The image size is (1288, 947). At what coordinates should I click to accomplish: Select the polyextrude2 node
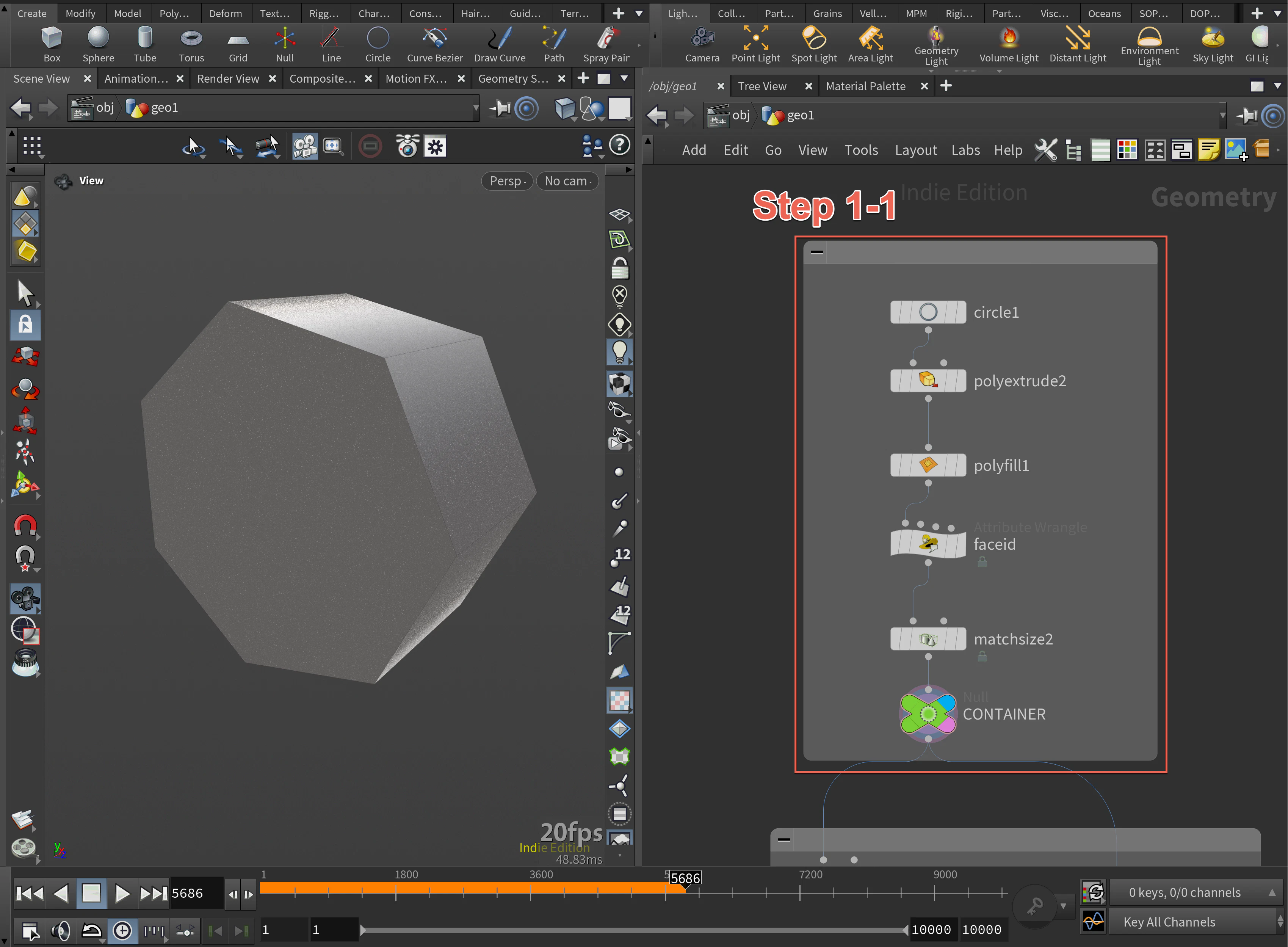tap(928, 381)
